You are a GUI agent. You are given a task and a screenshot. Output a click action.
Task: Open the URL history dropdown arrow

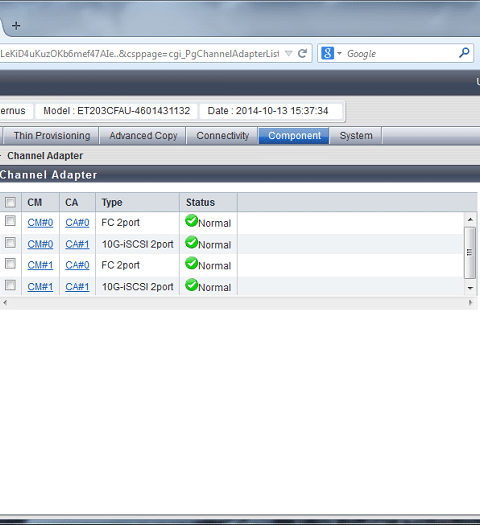coord(289,54)
